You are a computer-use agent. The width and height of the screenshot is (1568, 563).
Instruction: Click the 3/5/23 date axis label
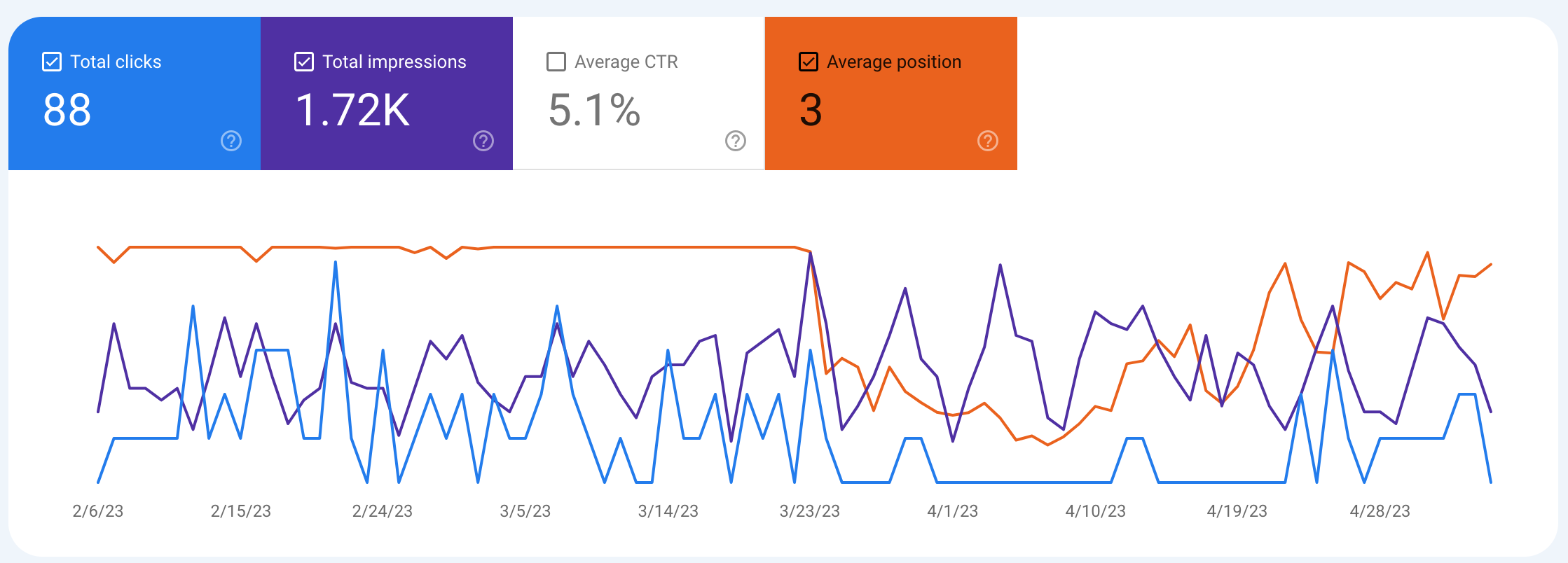click(x=525, y=511)
